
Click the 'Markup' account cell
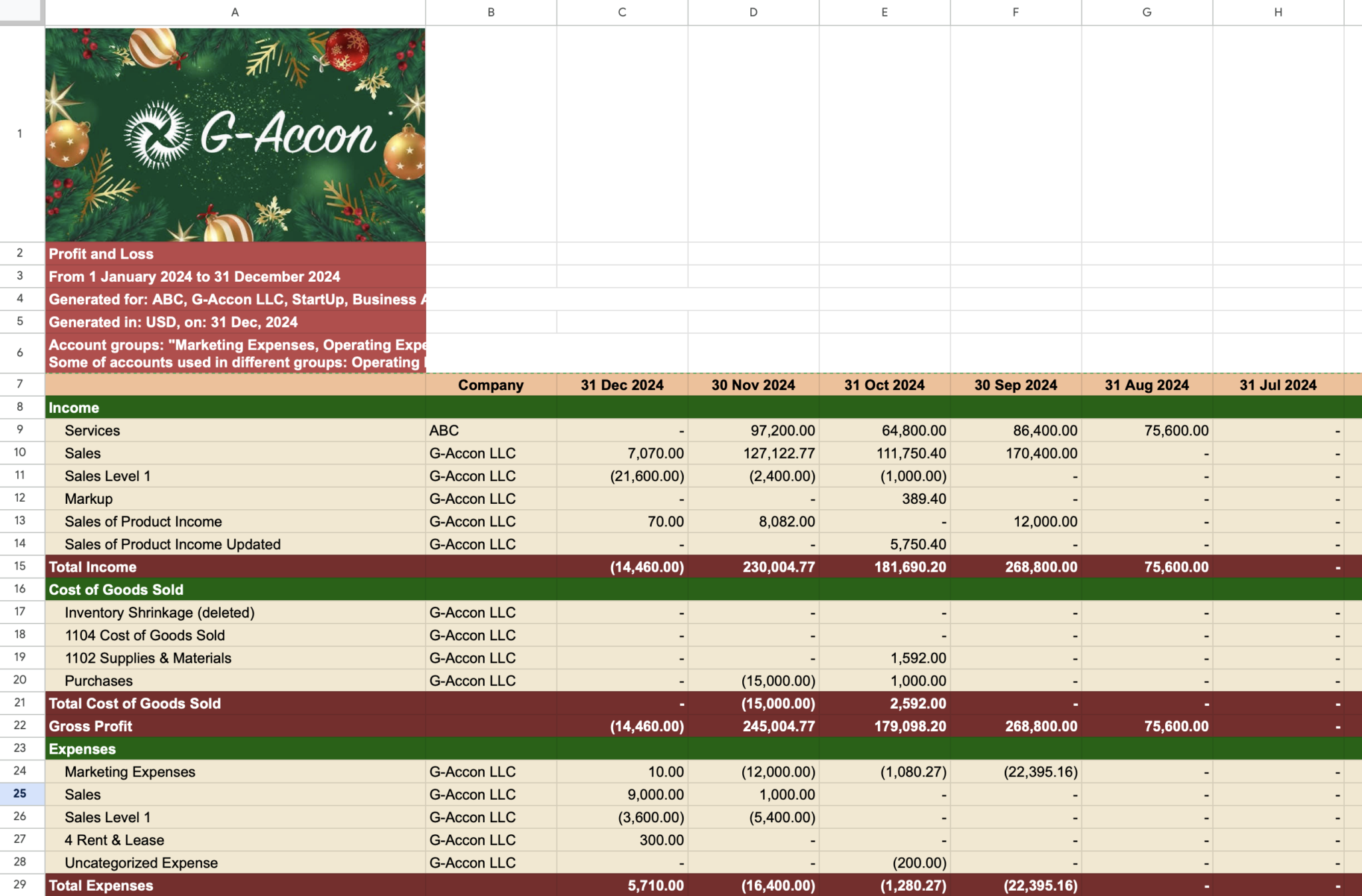point(235,499)
